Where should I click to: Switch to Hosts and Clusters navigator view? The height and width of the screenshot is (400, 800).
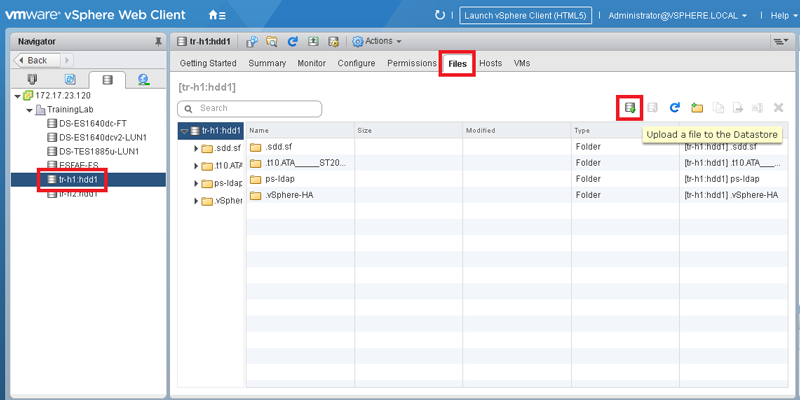(x=32, y=80)
